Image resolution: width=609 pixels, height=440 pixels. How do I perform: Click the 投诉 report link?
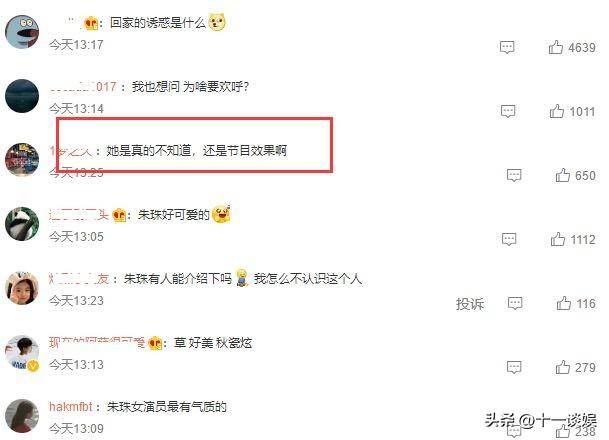470,304
